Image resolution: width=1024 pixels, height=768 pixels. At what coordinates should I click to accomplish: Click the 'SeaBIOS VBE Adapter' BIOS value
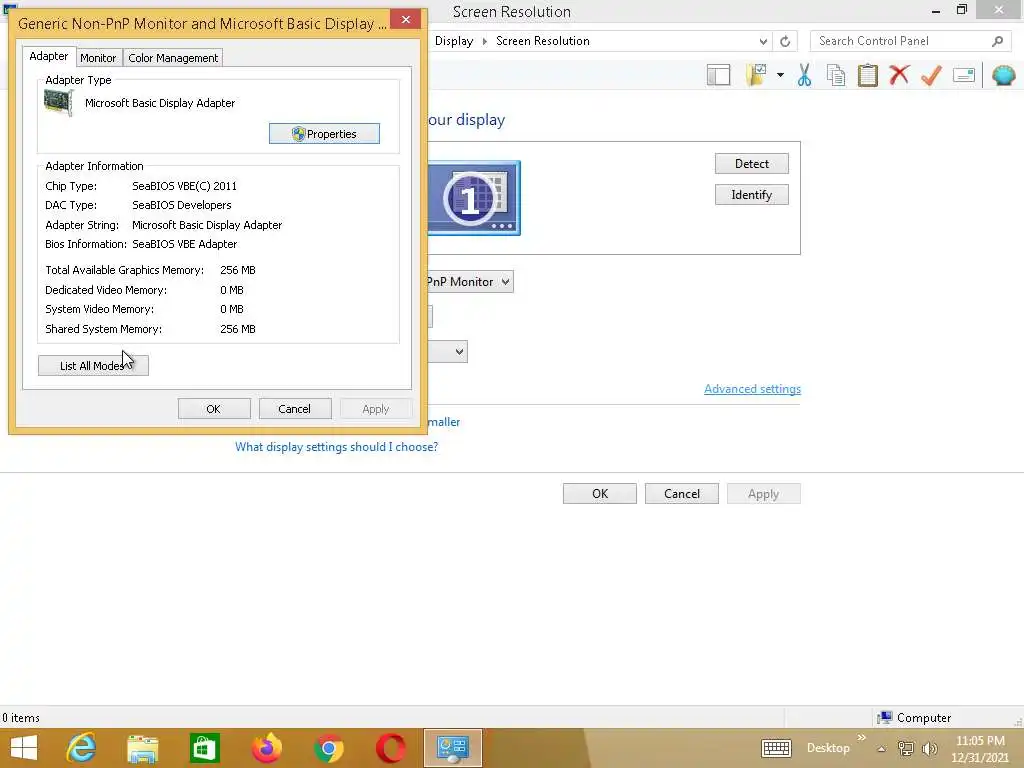point(184,244)
